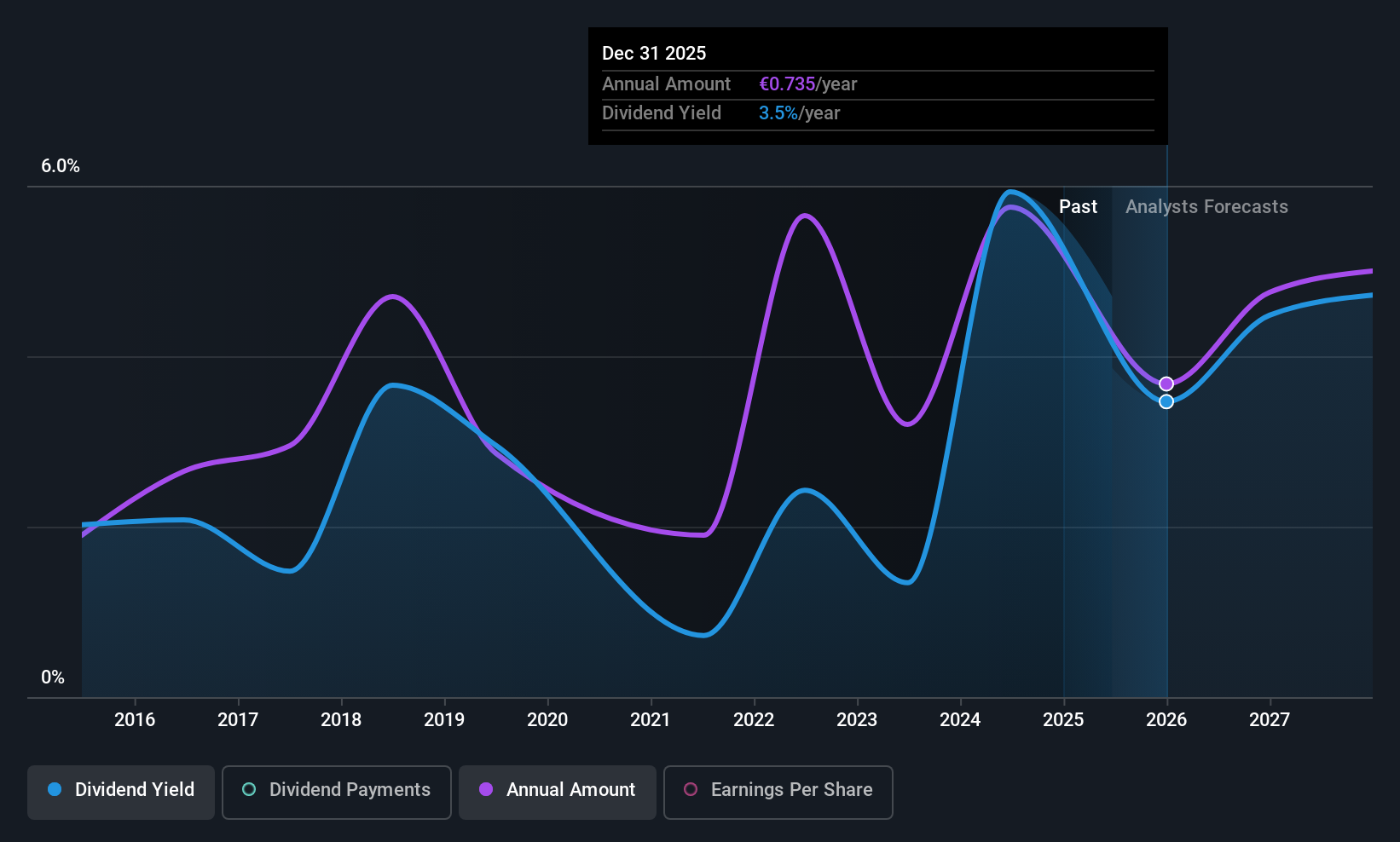Image resolution: width=1400 pixels, height=842 pixels.
Task: Click the 2022 x-axis label
Action: [754, 719]
